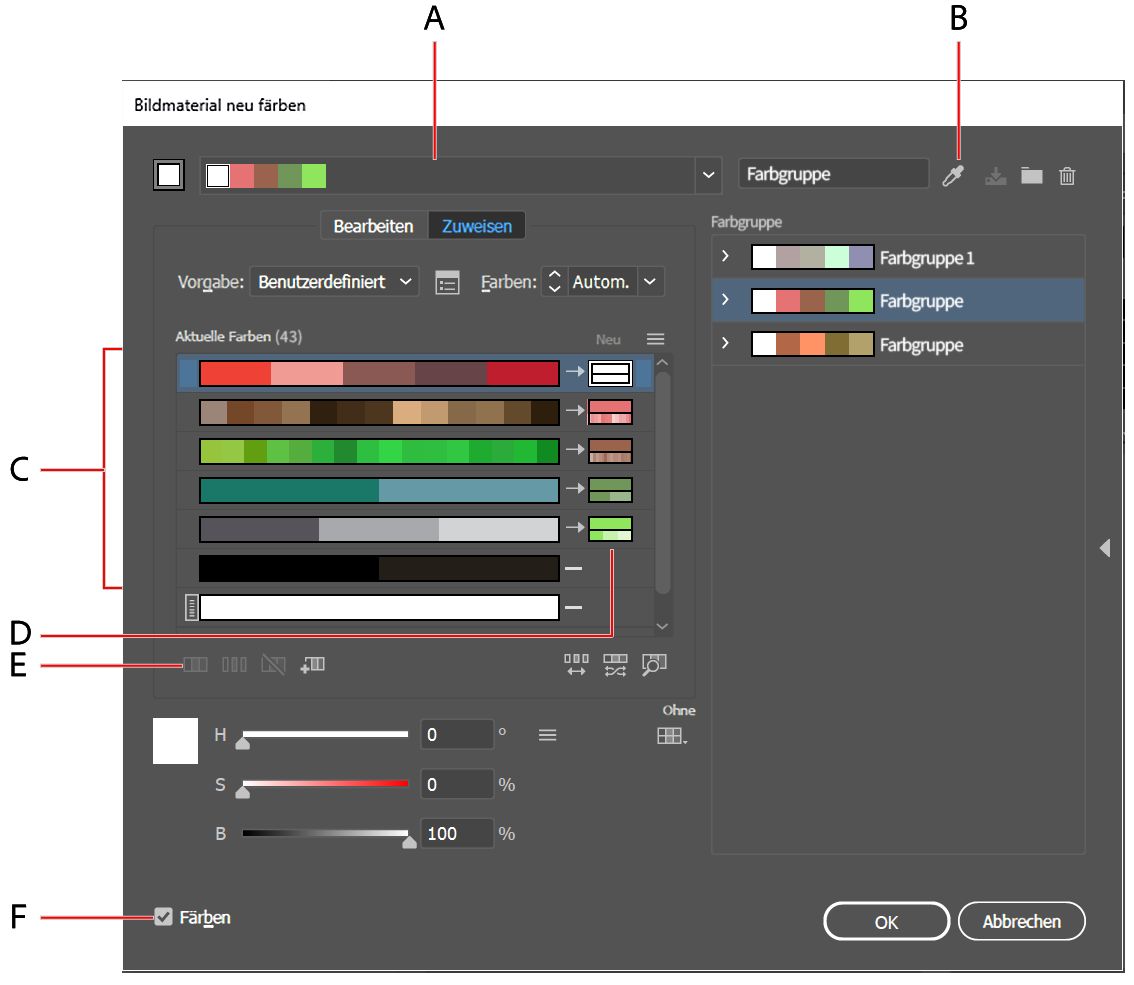The height and width of the screenshot is (985, 1134).
Task: Click the H hue slider
Action: pos(325,735)
